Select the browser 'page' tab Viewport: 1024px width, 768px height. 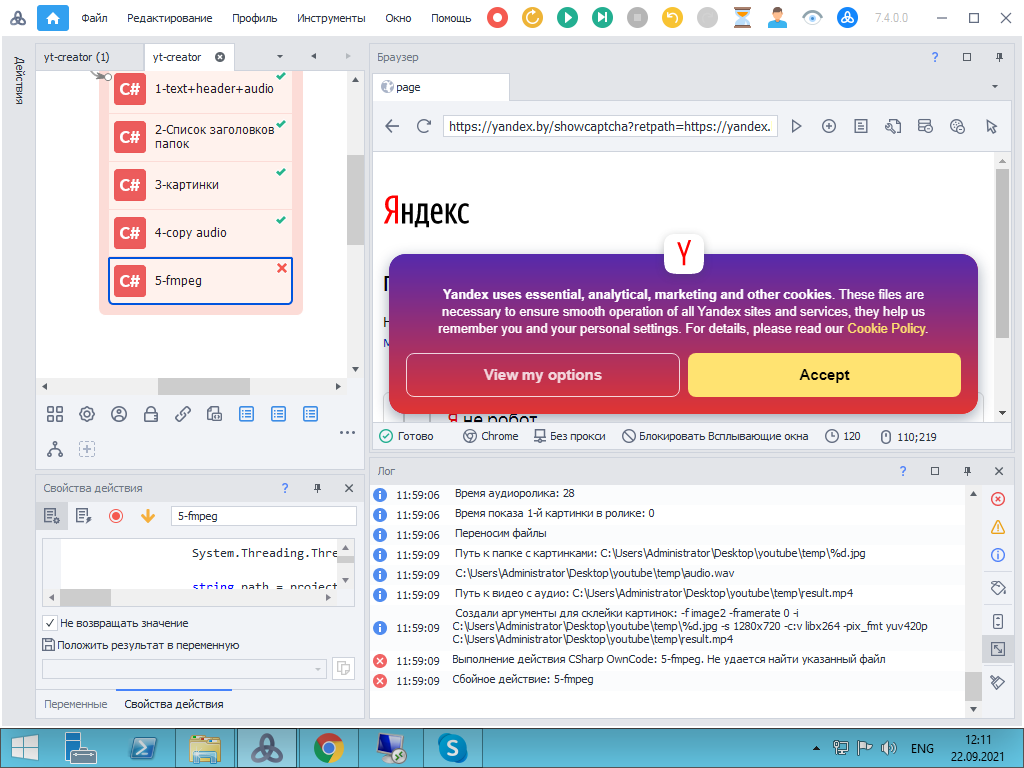[x=441, y=88]
